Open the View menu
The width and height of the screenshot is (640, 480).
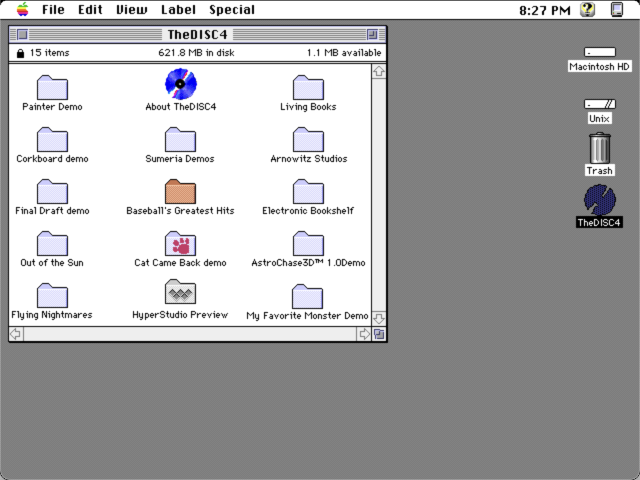tap(132, 9)
